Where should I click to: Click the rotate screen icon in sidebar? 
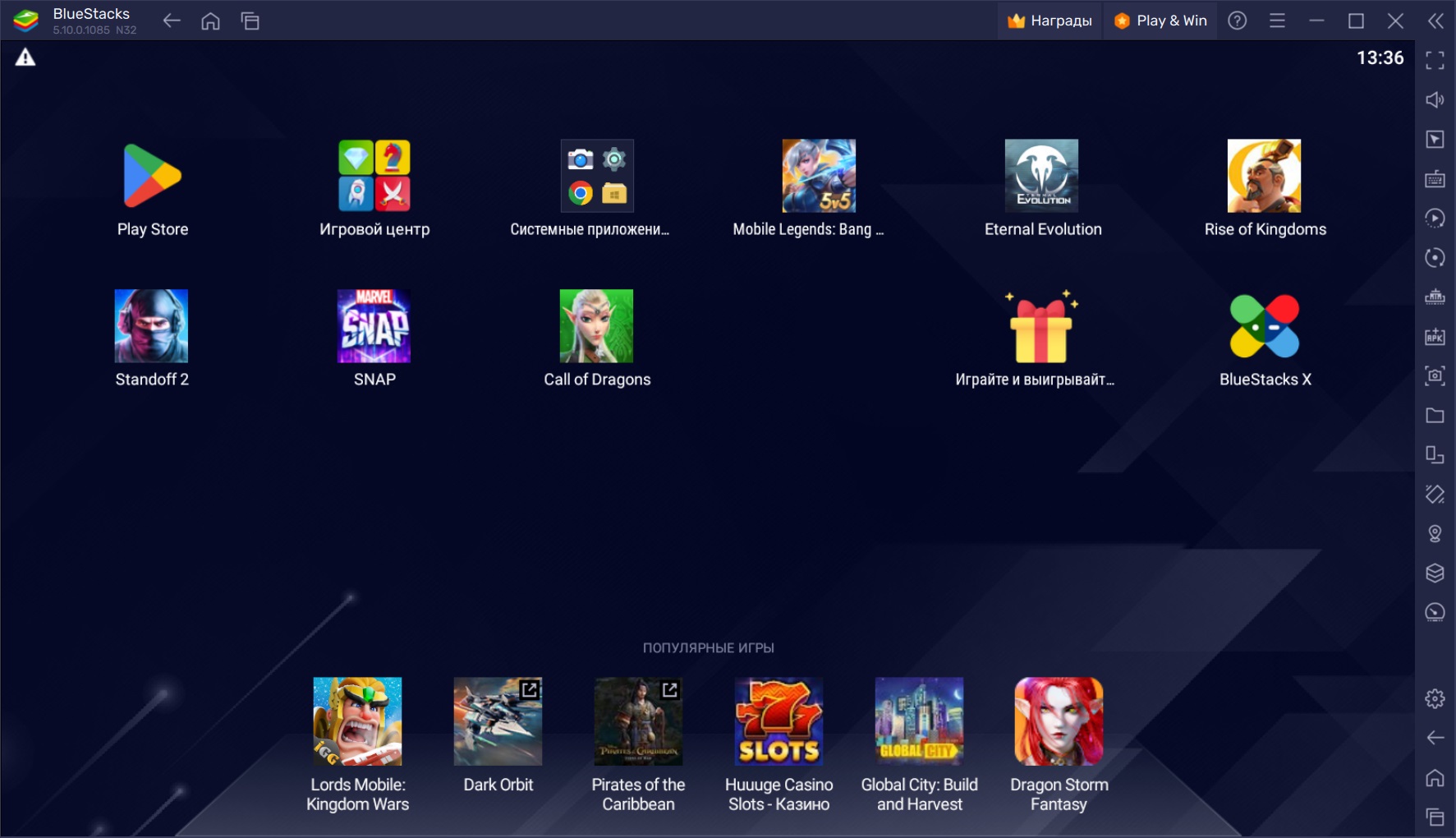[1435, 454]
